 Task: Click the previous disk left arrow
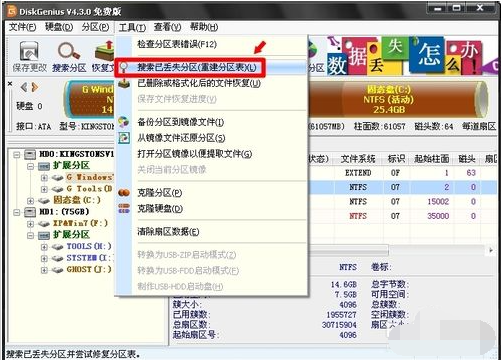24,88
